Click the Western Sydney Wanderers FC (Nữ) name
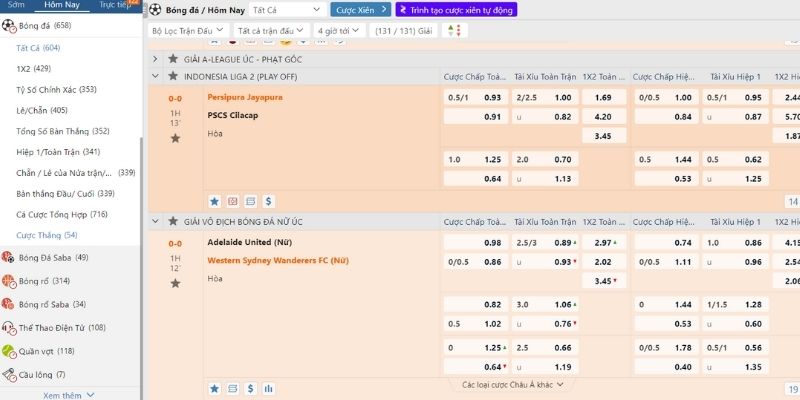Screen dimensions: 800x400 coord(278,260)
